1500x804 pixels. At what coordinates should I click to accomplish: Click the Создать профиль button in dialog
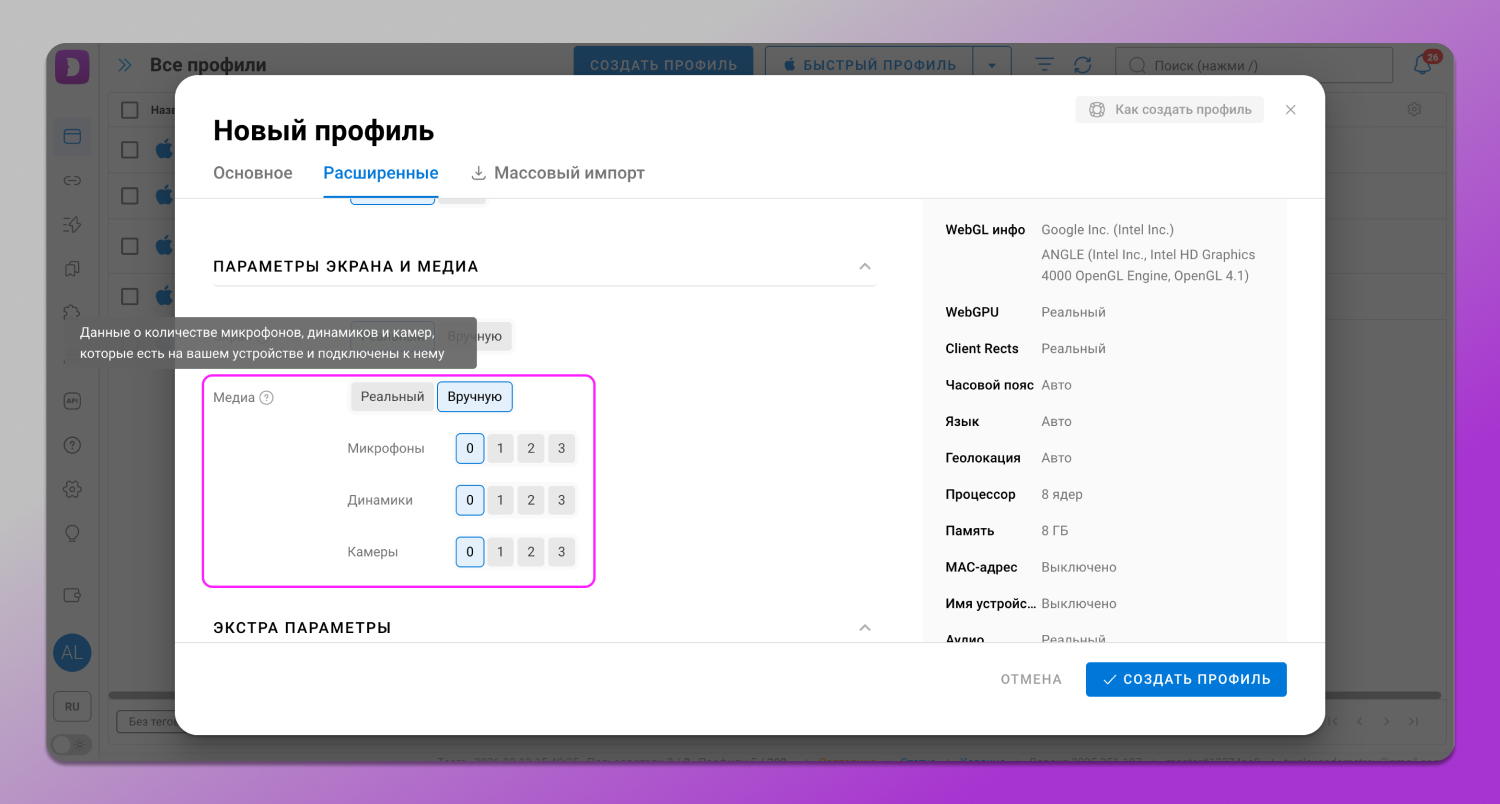1186,679
